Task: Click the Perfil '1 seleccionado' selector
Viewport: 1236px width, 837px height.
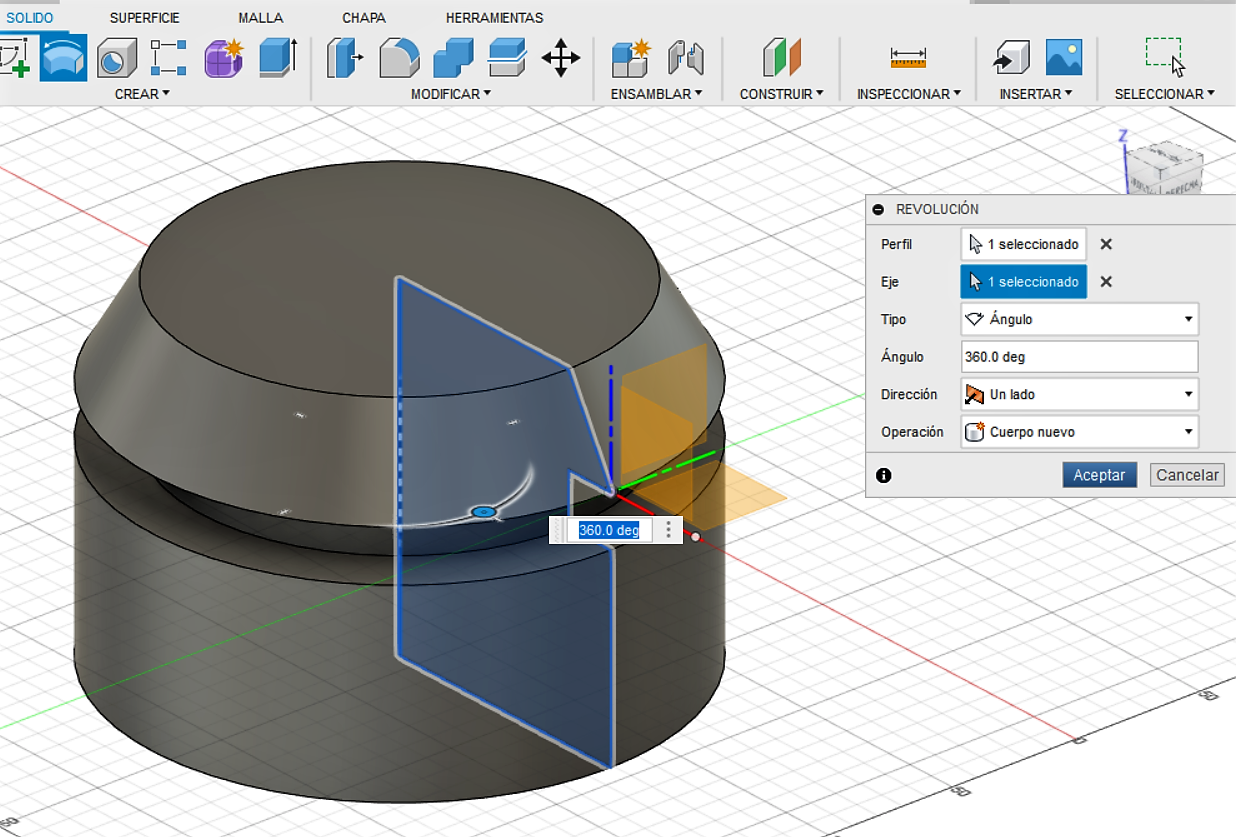Action: [x=1024, y=244]
